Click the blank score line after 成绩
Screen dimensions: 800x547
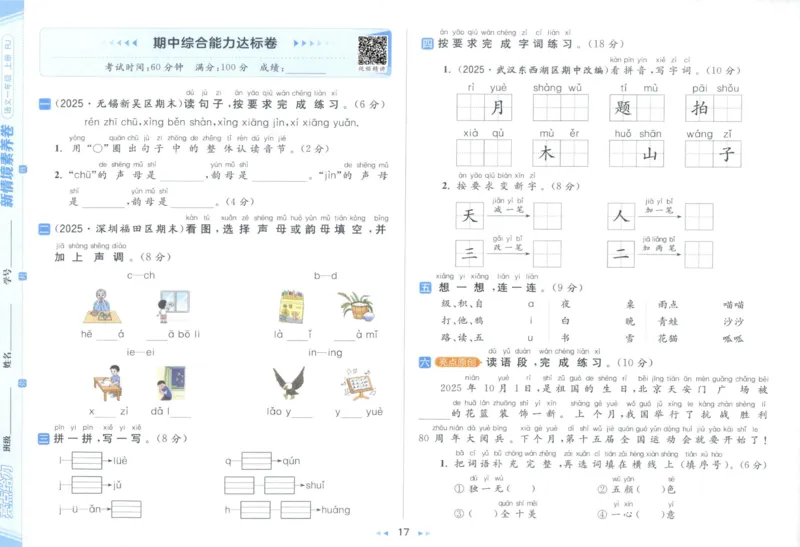(x=306, y=69)
